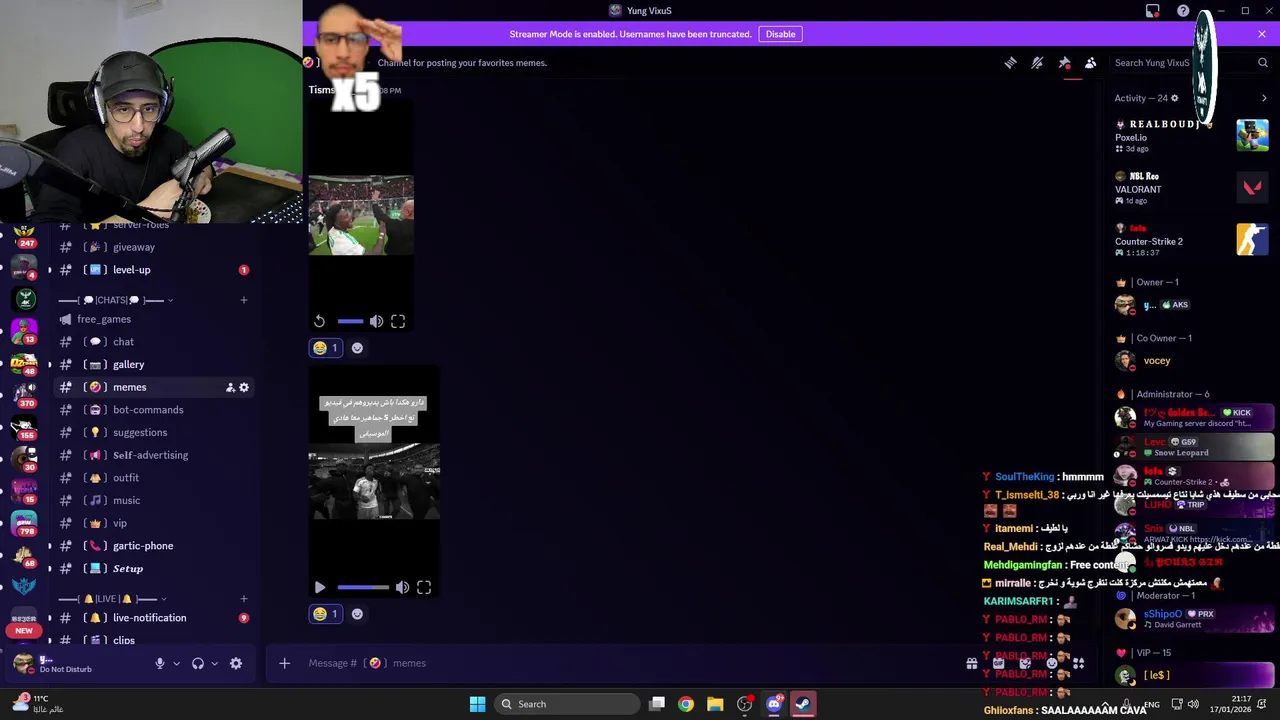Toggle laughing reaction under first video

click(x=326, y=348)
